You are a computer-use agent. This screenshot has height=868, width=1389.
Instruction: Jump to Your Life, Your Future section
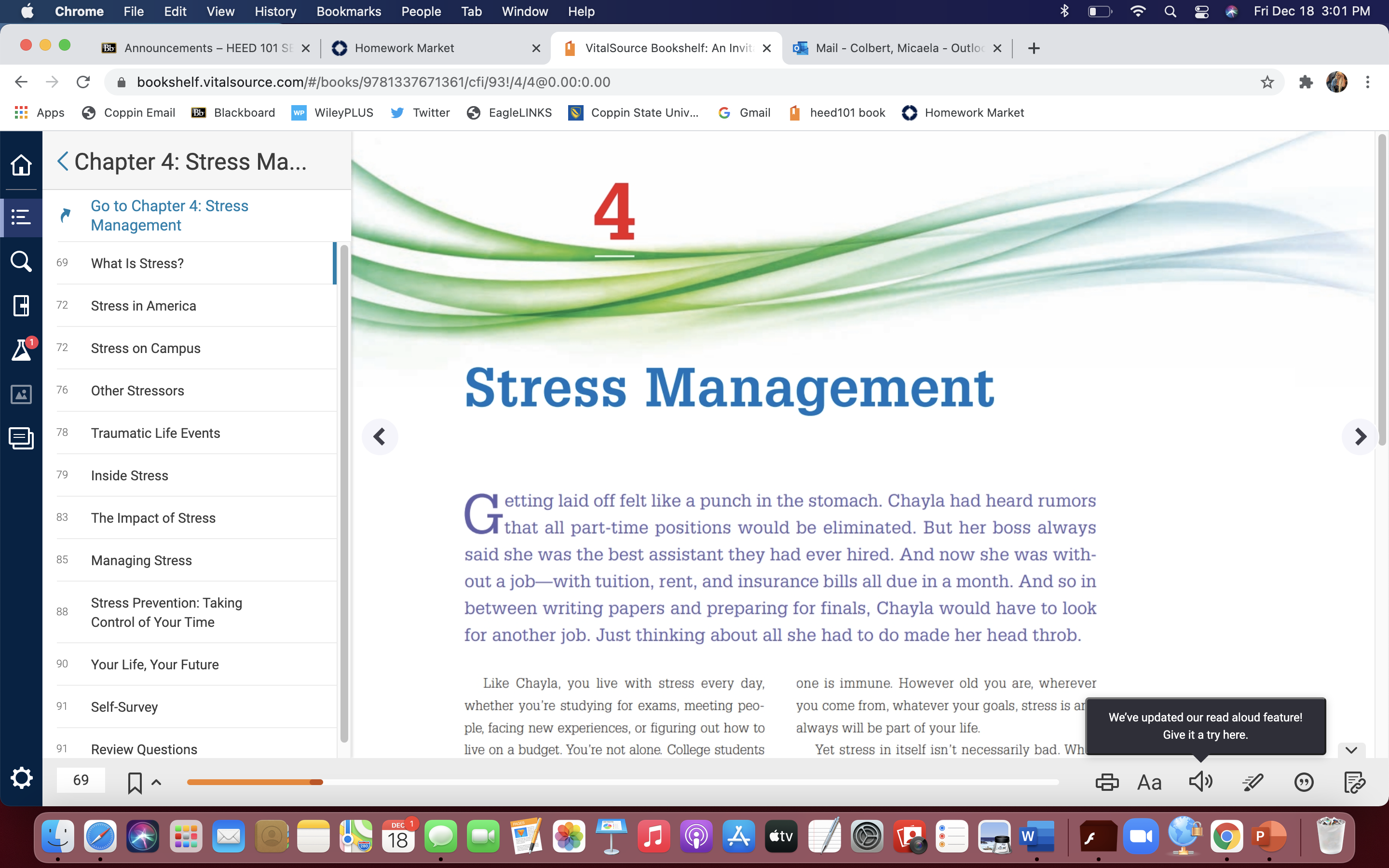[x=196, y=665]
